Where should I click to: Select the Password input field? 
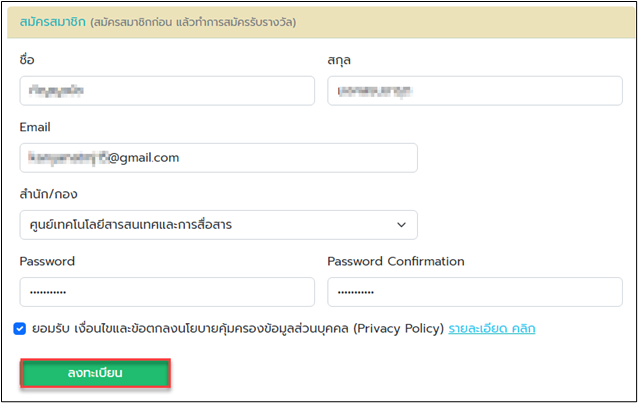[167, 292]
